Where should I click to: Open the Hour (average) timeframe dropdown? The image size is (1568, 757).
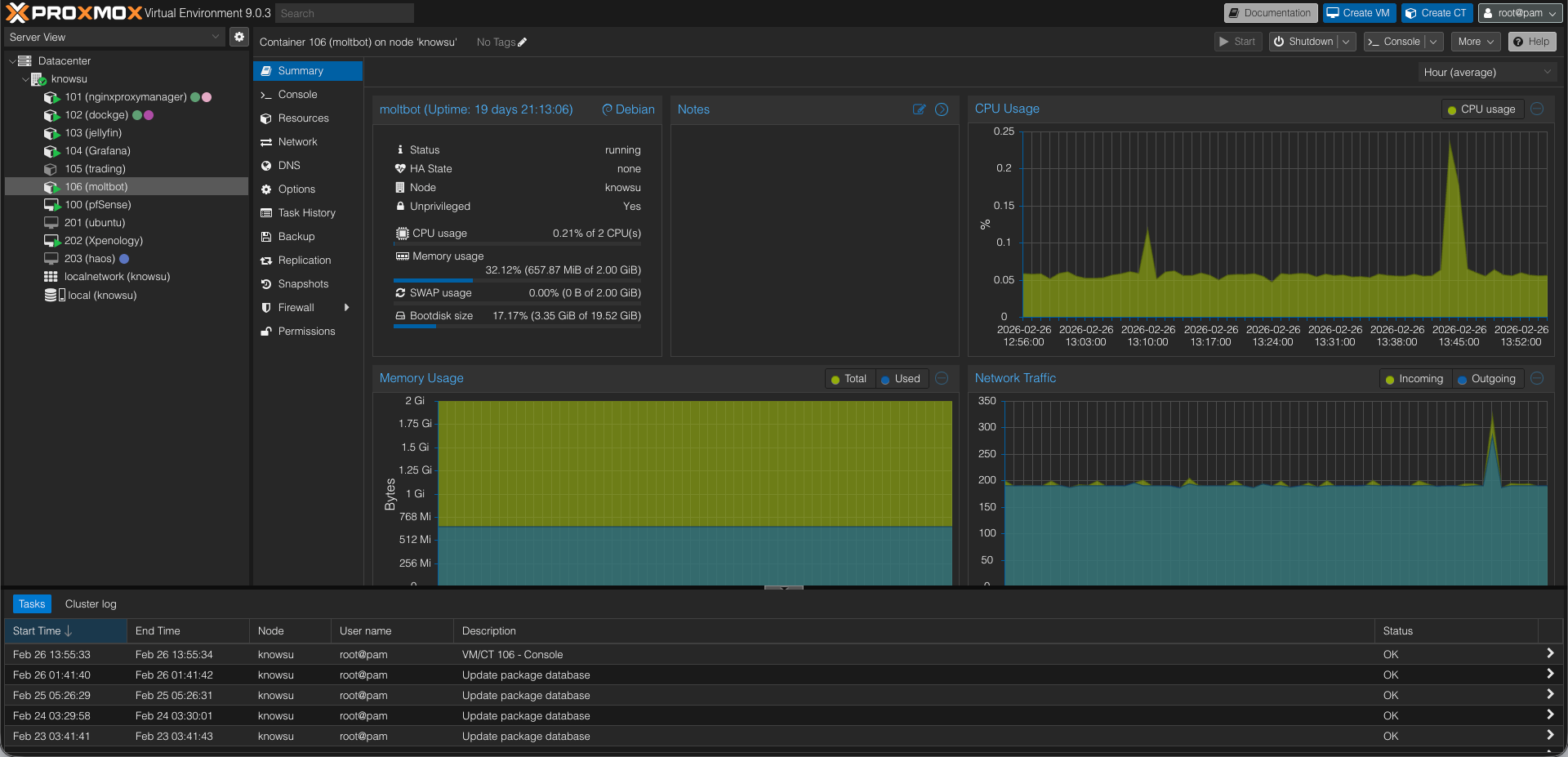tap(1486, 73)
